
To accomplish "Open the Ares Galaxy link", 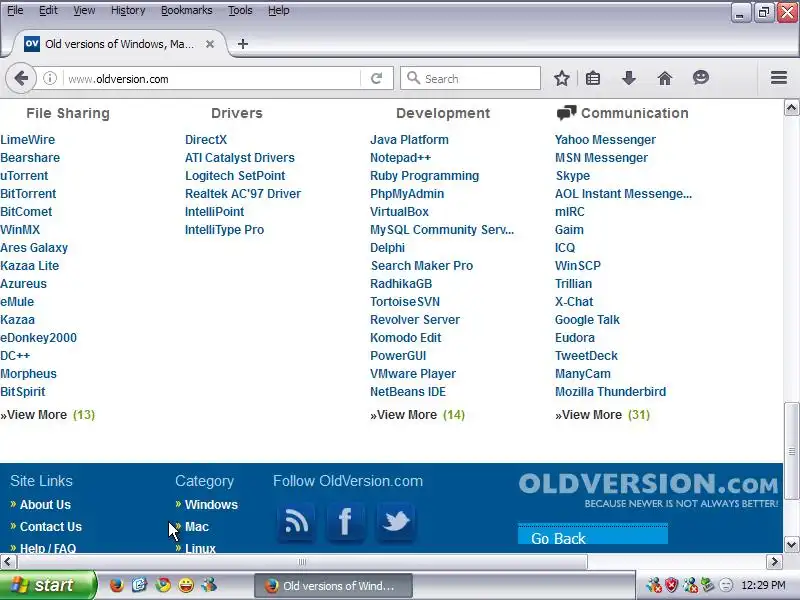I will pos(34,248).
